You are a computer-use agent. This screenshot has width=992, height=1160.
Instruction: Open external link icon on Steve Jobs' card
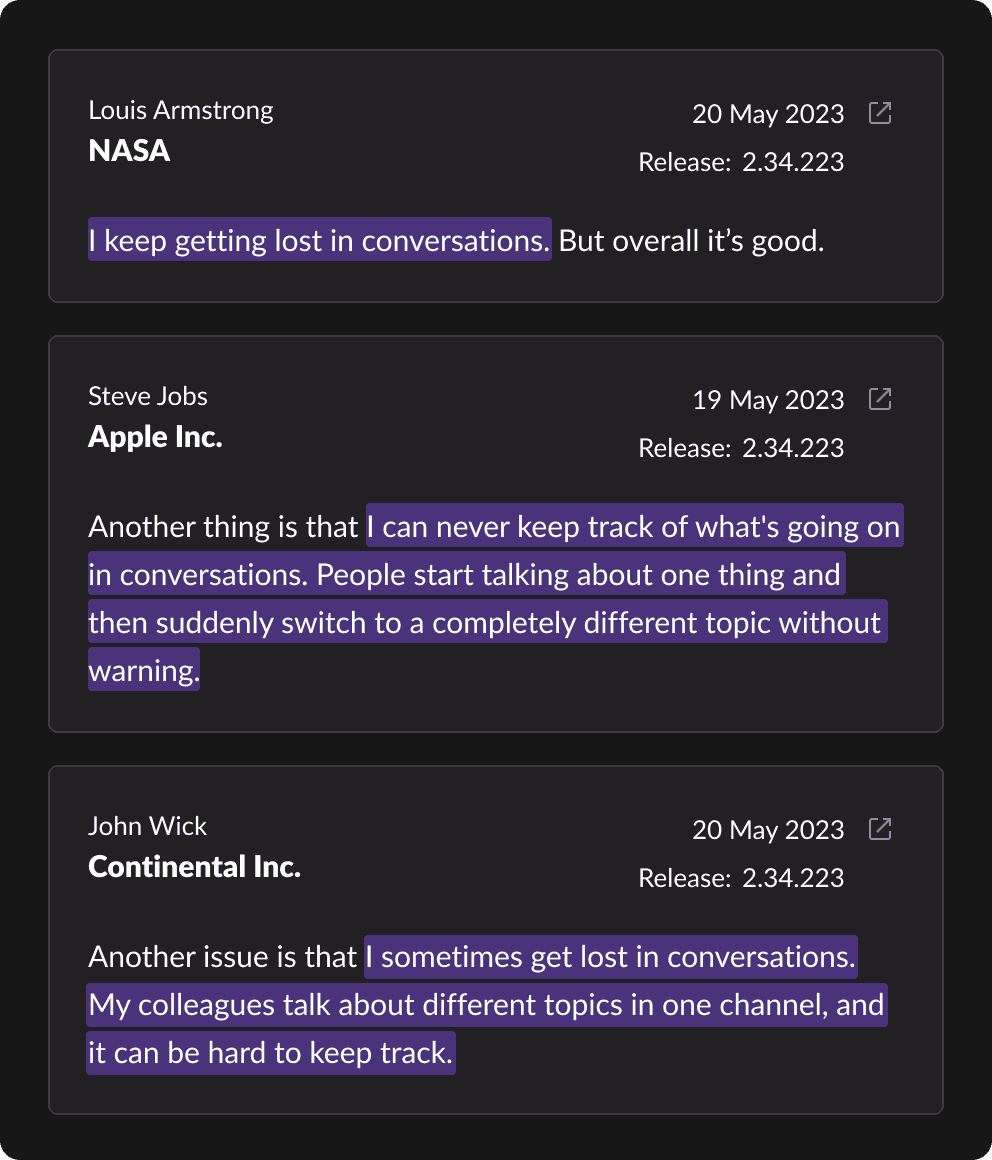pyautogui.click(x=880, y=399)
